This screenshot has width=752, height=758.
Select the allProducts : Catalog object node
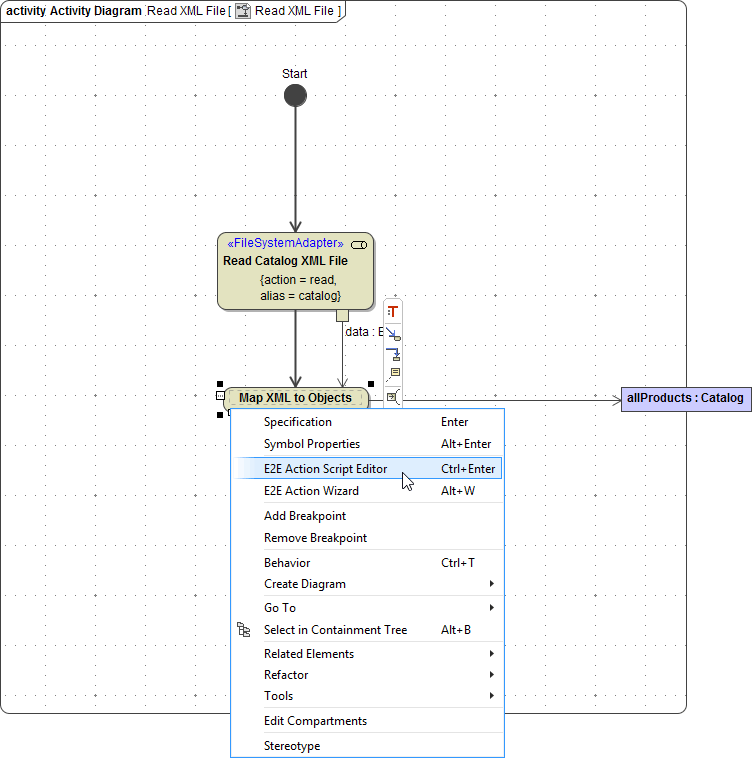pos(685,398)
